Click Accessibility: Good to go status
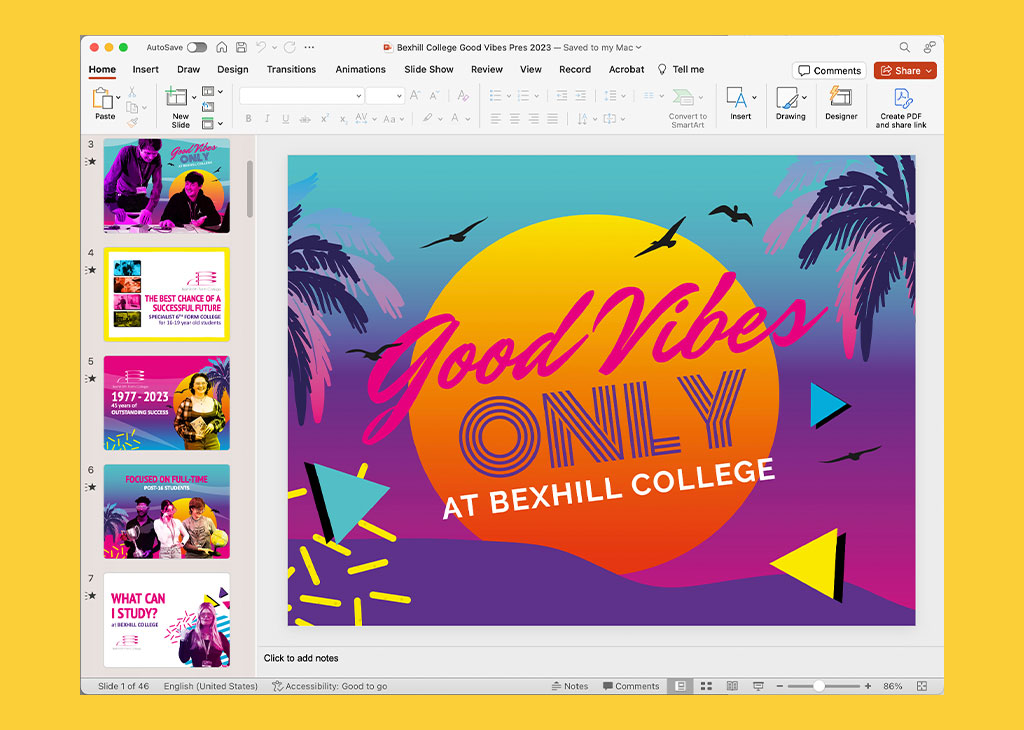Screen dimensions: 1024x730 (330, 686)
